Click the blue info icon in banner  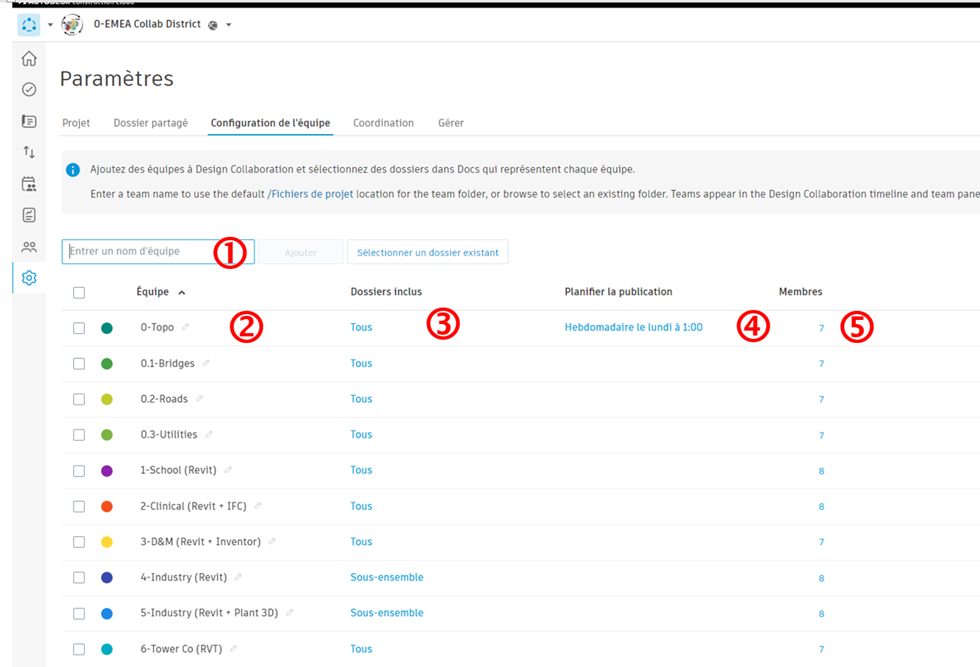(x=73, y=169)
